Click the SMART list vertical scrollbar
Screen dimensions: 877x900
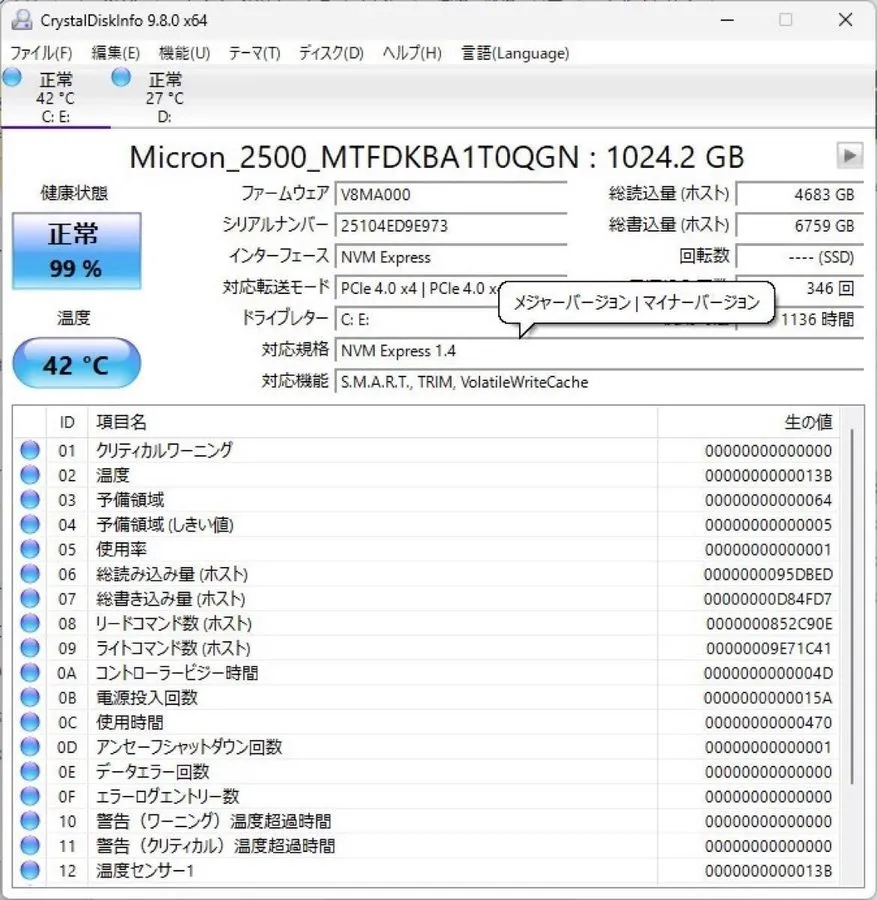tap(852, 606)
